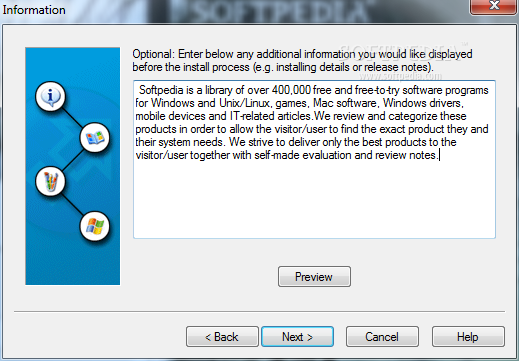Open Help for this page
This screenshot has height=361, width=519.
(468, 337)
